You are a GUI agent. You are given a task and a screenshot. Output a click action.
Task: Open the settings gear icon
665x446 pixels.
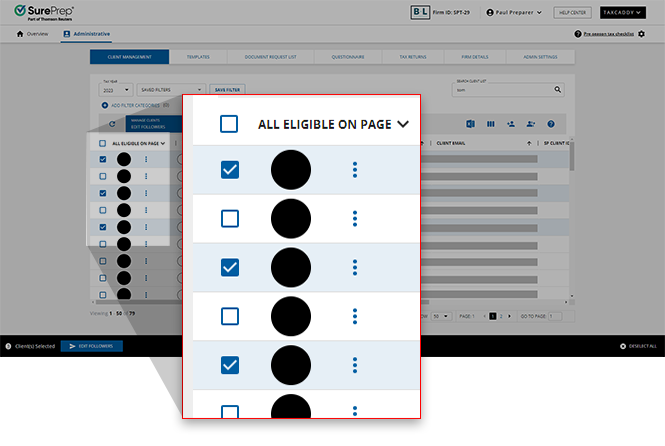tap(641, 34)
